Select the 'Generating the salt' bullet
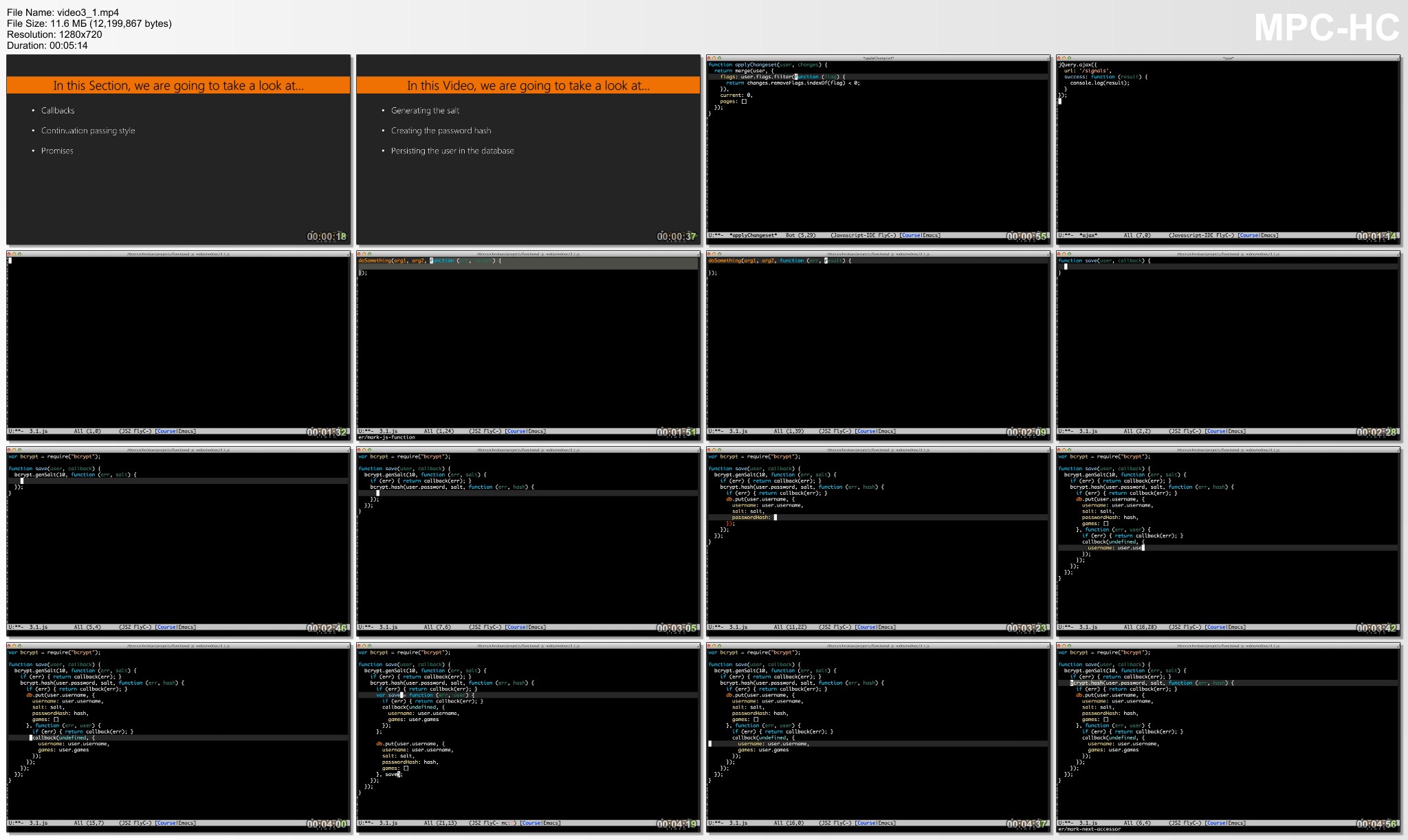 425,111
